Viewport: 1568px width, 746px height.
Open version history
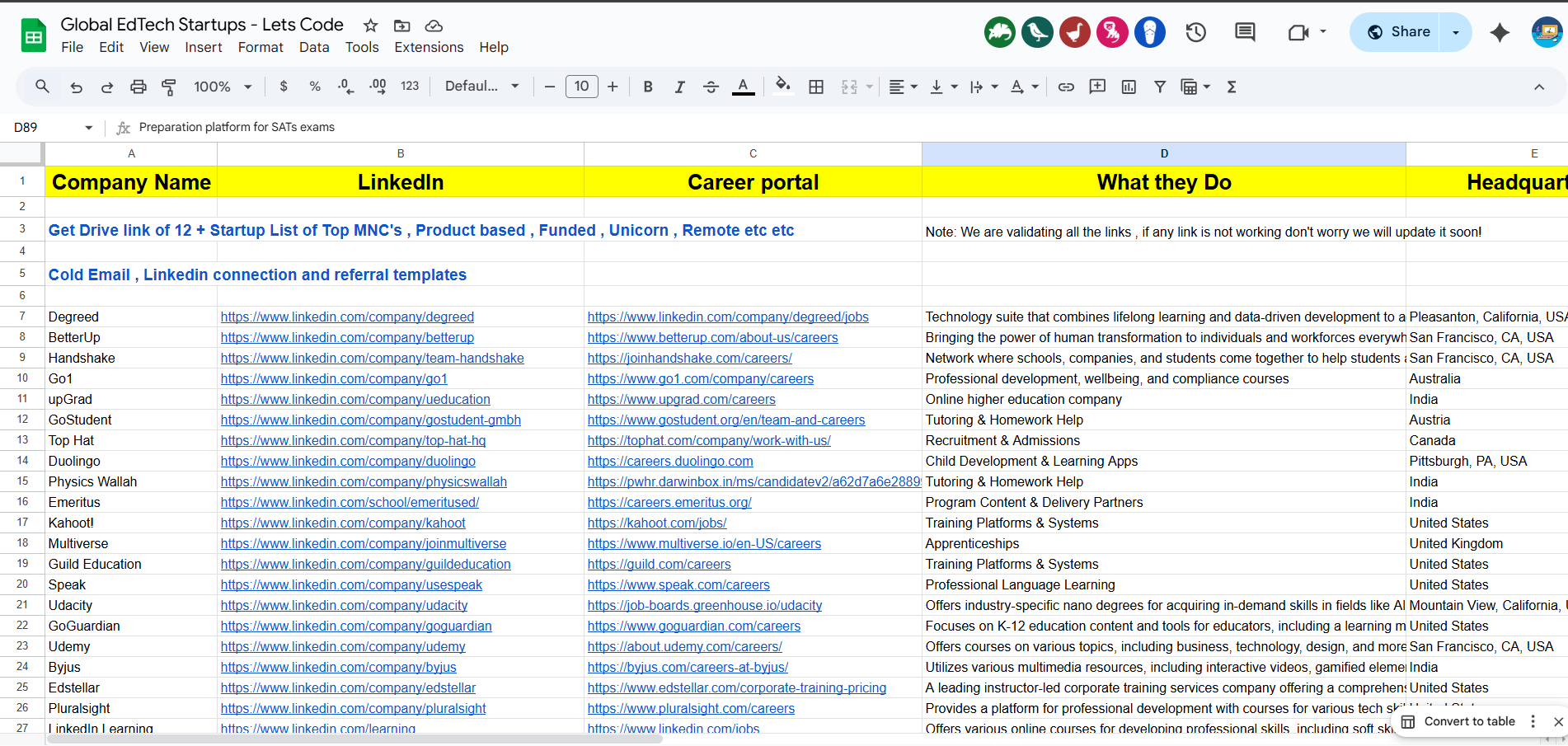(1196, 32)
